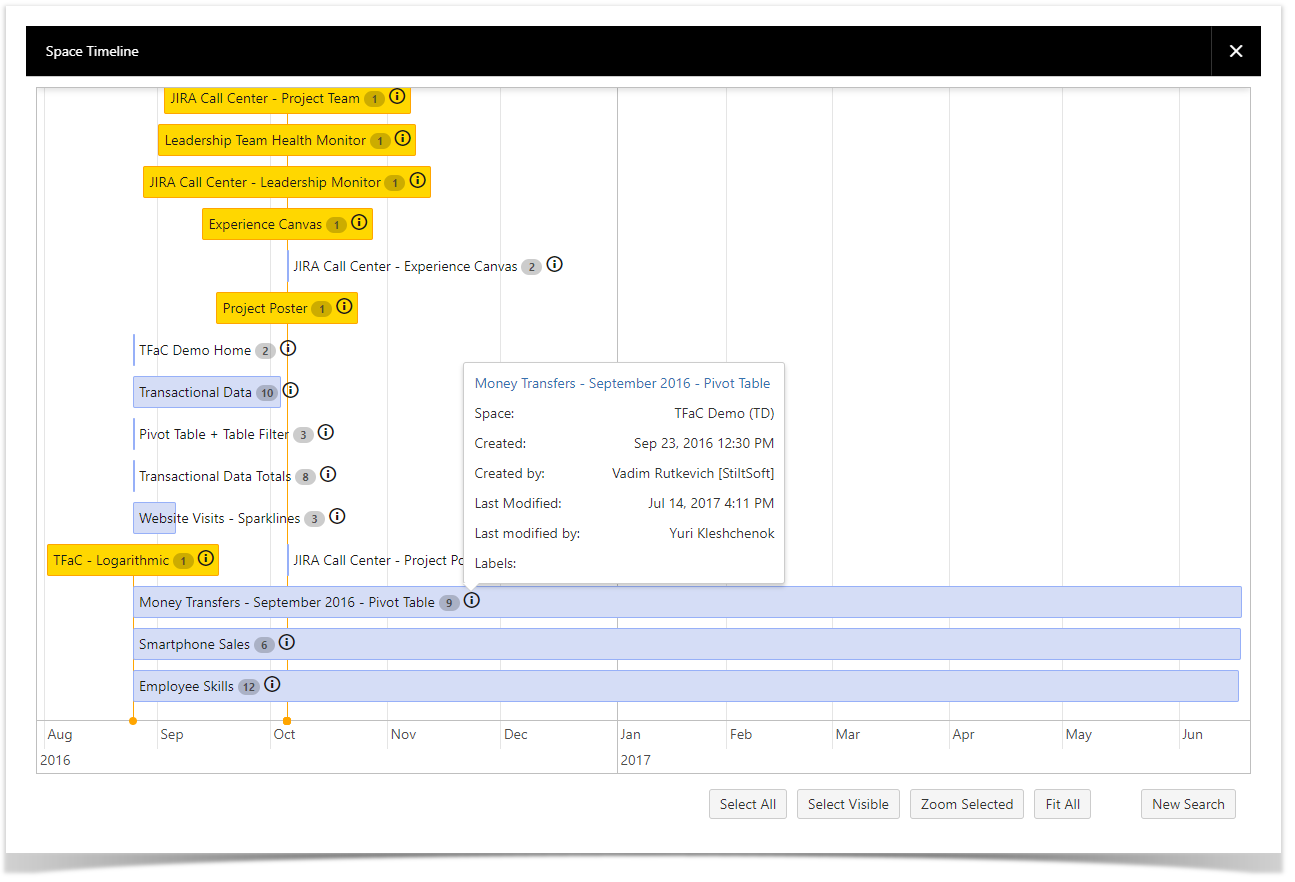The width and height of the screenshot is (1295, 882).
Task: Click info icon next to Experience Canvas
Action: click(x=360, y=223)
